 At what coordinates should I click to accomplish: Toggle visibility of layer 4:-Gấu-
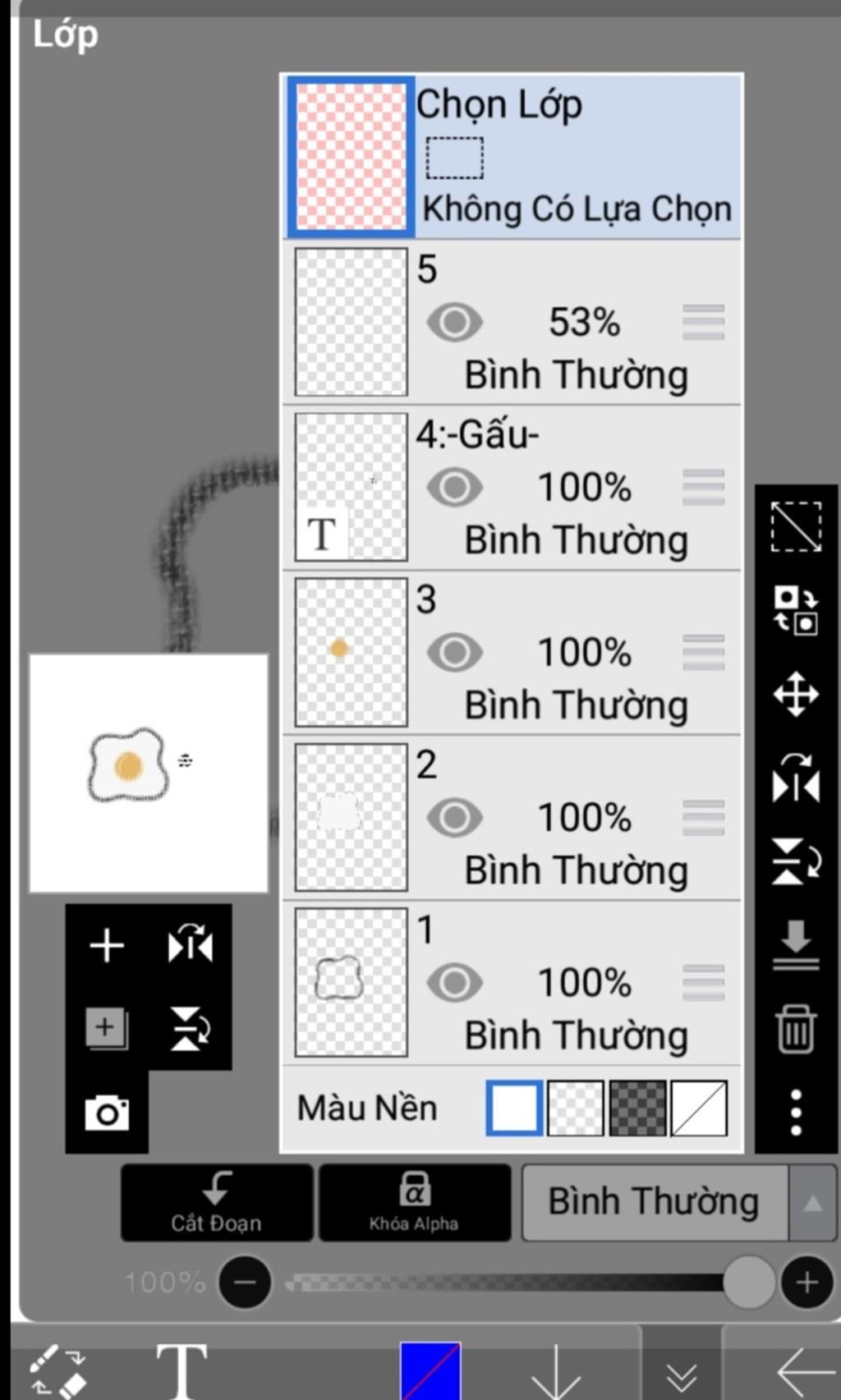[454, 487]
